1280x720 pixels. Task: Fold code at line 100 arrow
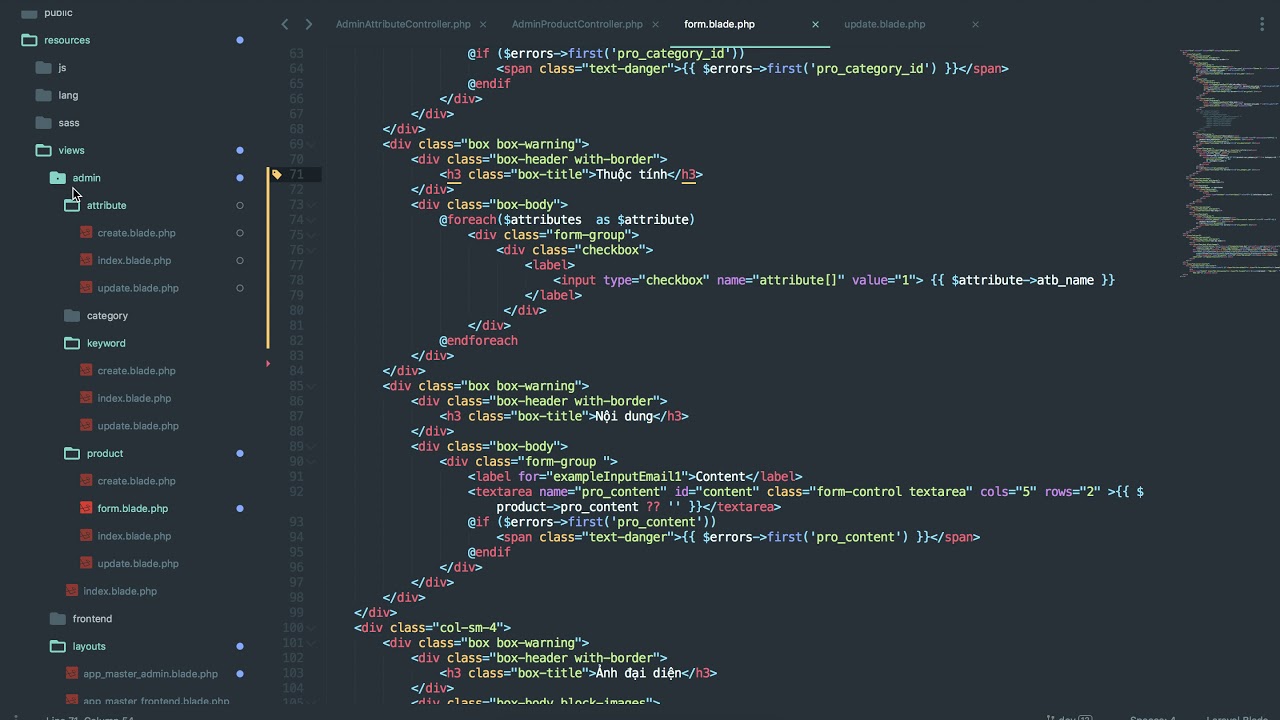point(311,628)
